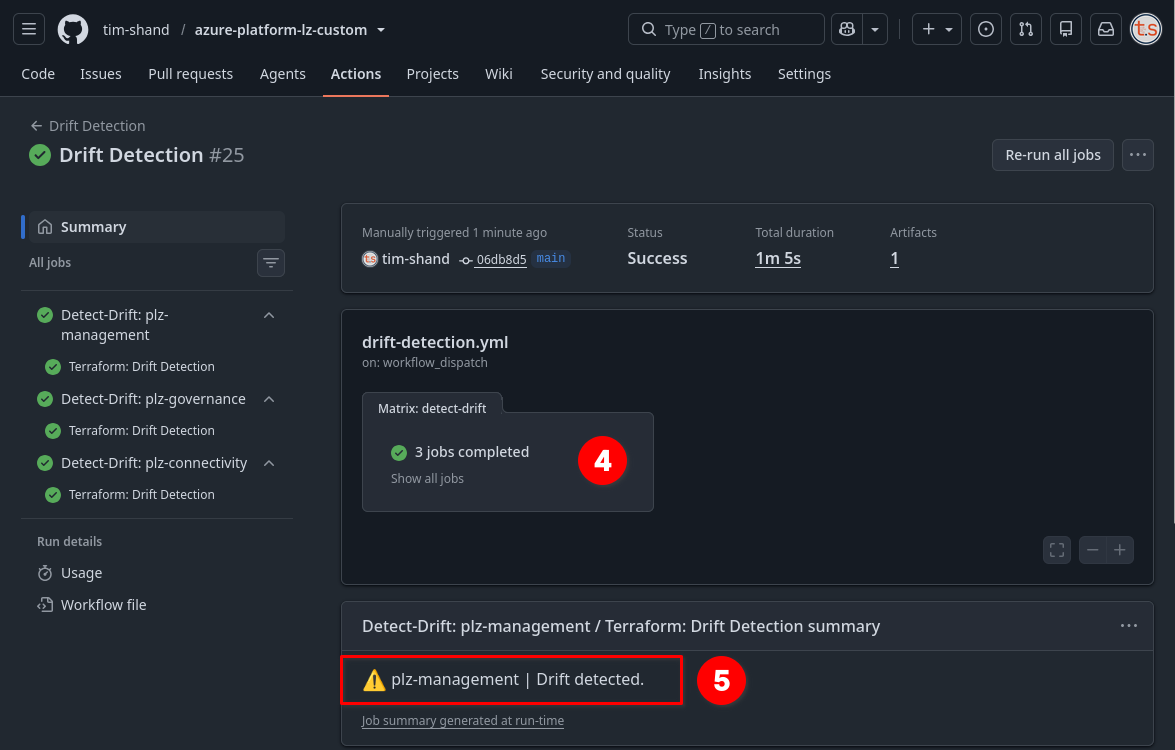The image size is (1175, 750).
Task: Open the notifications inbox icon
Action: pos(1105,29)
